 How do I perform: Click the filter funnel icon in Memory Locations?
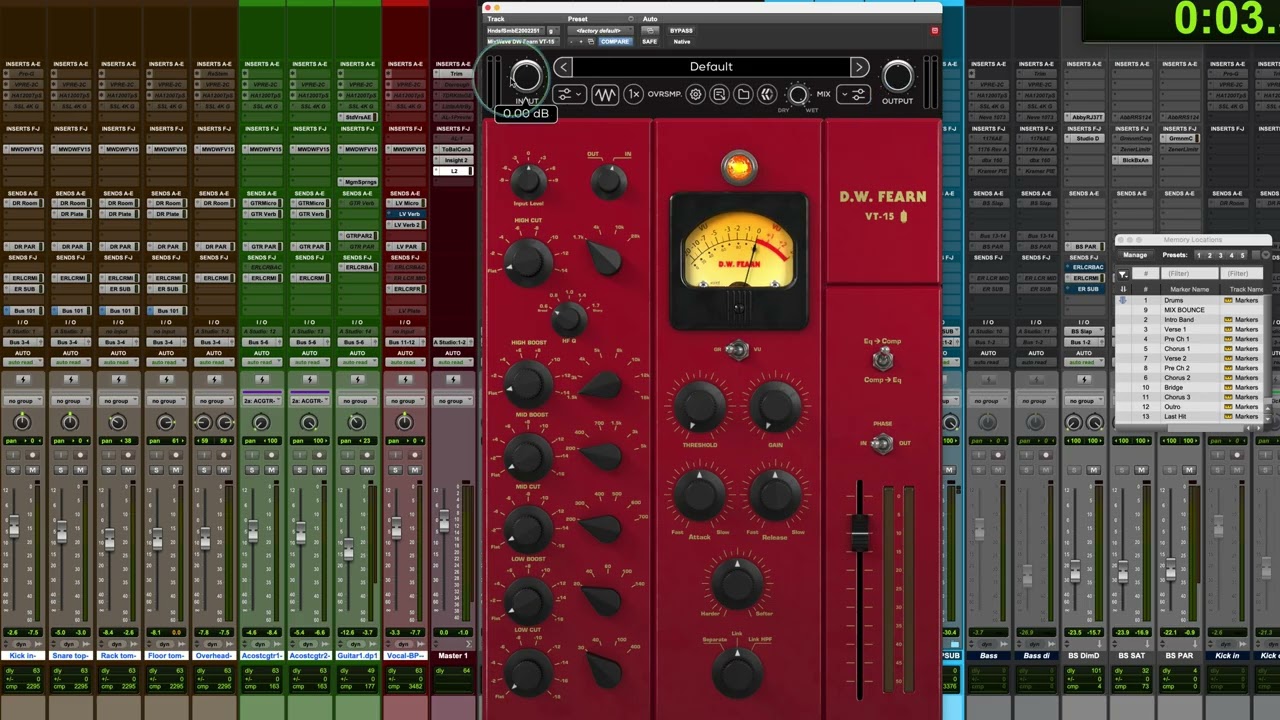pyautogui.click(x=1123, y=274)
